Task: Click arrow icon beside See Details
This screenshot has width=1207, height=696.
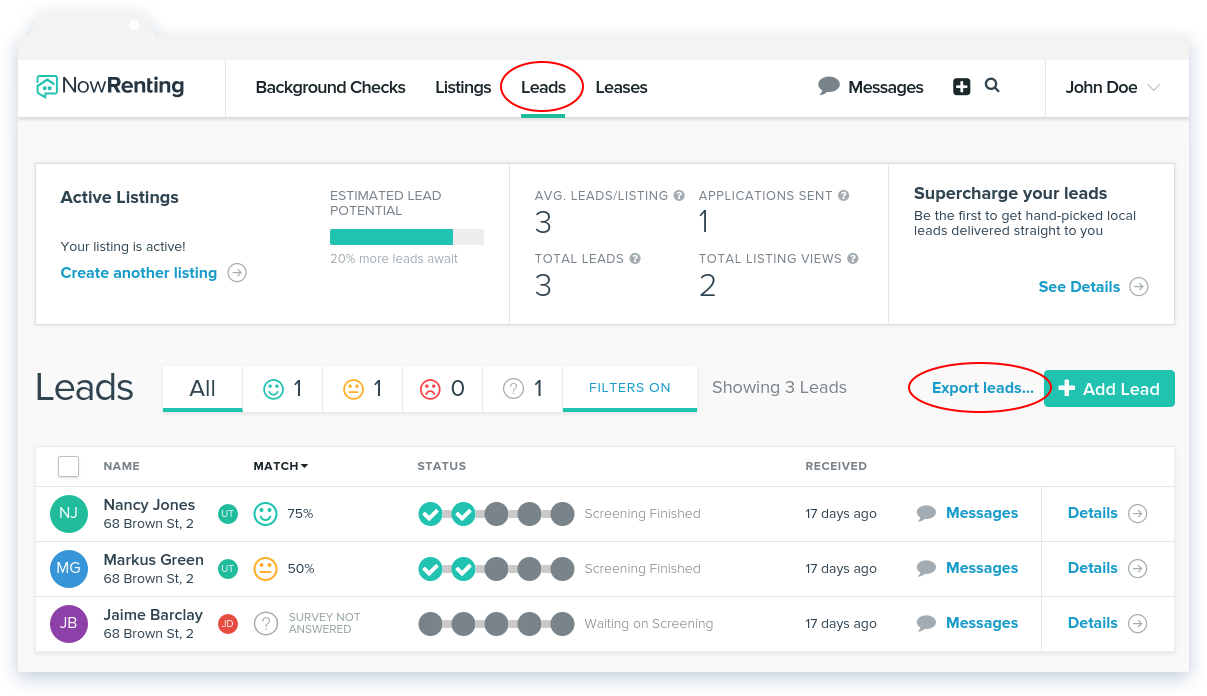Action: [x=1139, y=287]
